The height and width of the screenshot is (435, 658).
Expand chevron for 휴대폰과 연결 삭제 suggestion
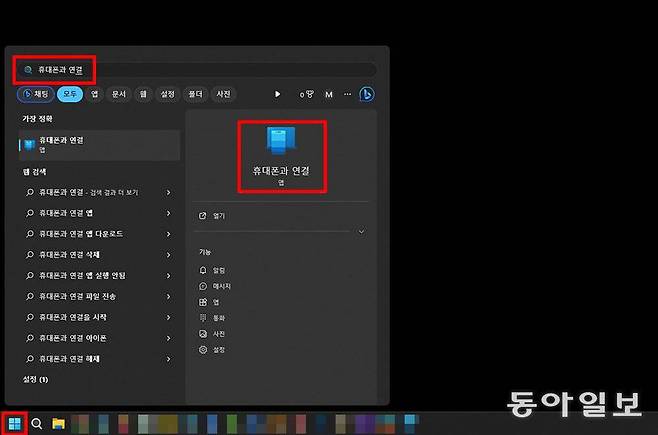click(168, 255)
